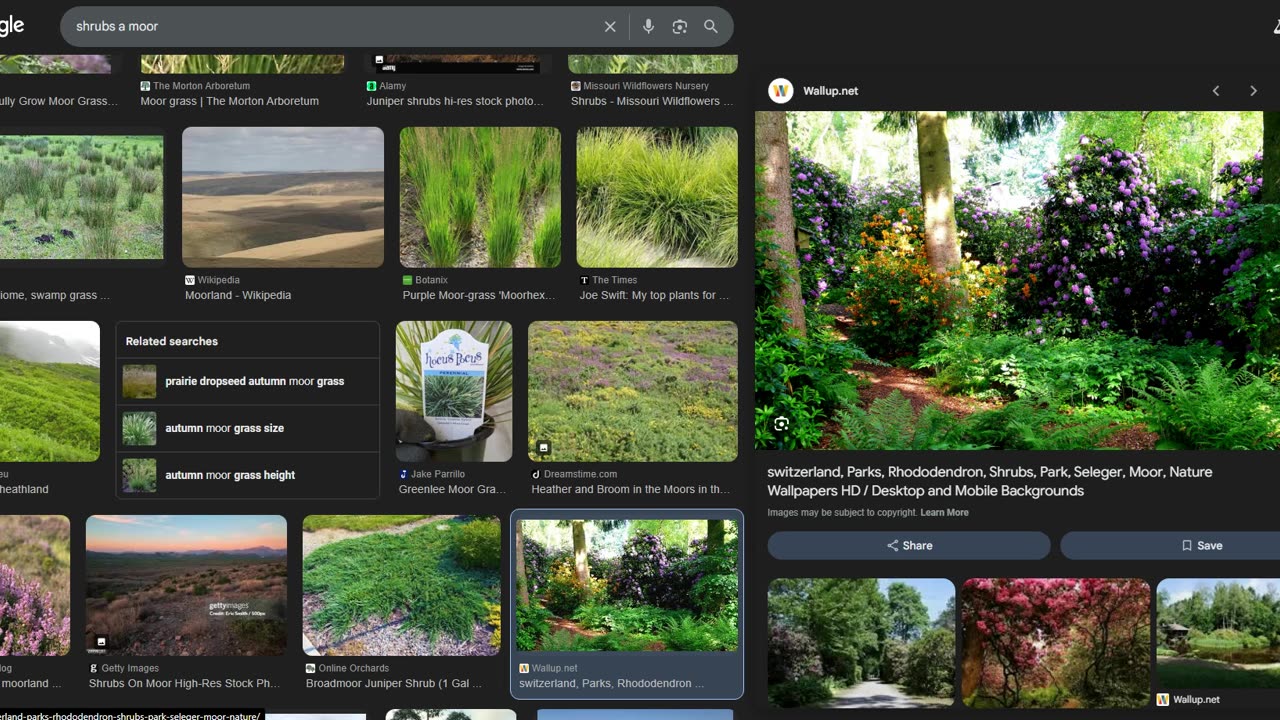Open Online Orchards Broadmoor Juniper image
The height and width of the screenshot is (720, 1280).
pyautogui.click(x=402, y=585)
